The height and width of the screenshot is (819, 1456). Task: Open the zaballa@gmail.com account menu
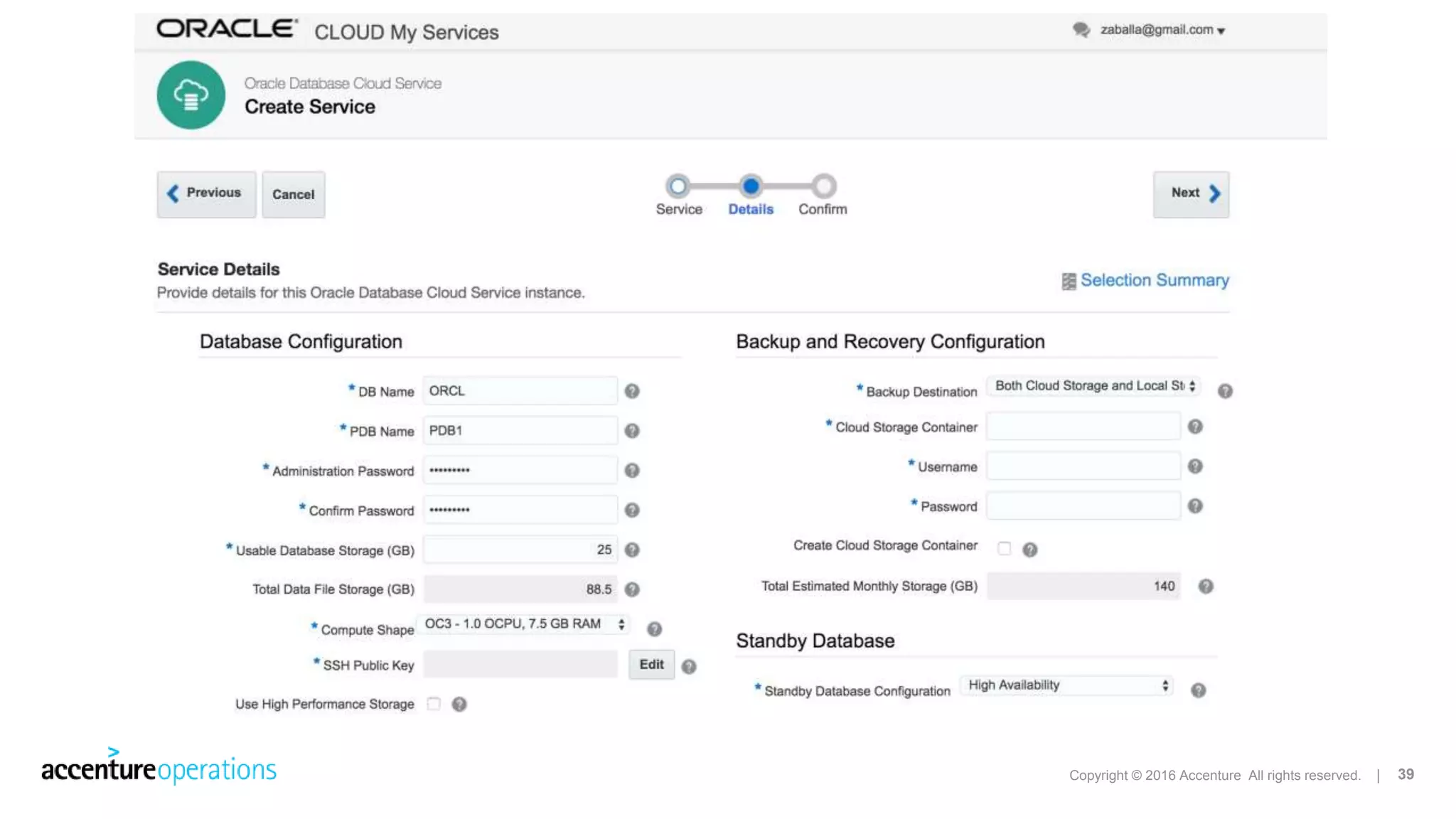[x=1162, y=30]
